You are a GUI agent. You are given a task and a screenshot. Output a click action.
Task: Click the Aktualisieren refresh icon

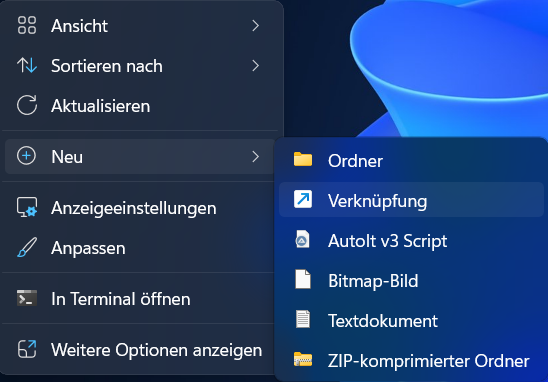point(27,105)
